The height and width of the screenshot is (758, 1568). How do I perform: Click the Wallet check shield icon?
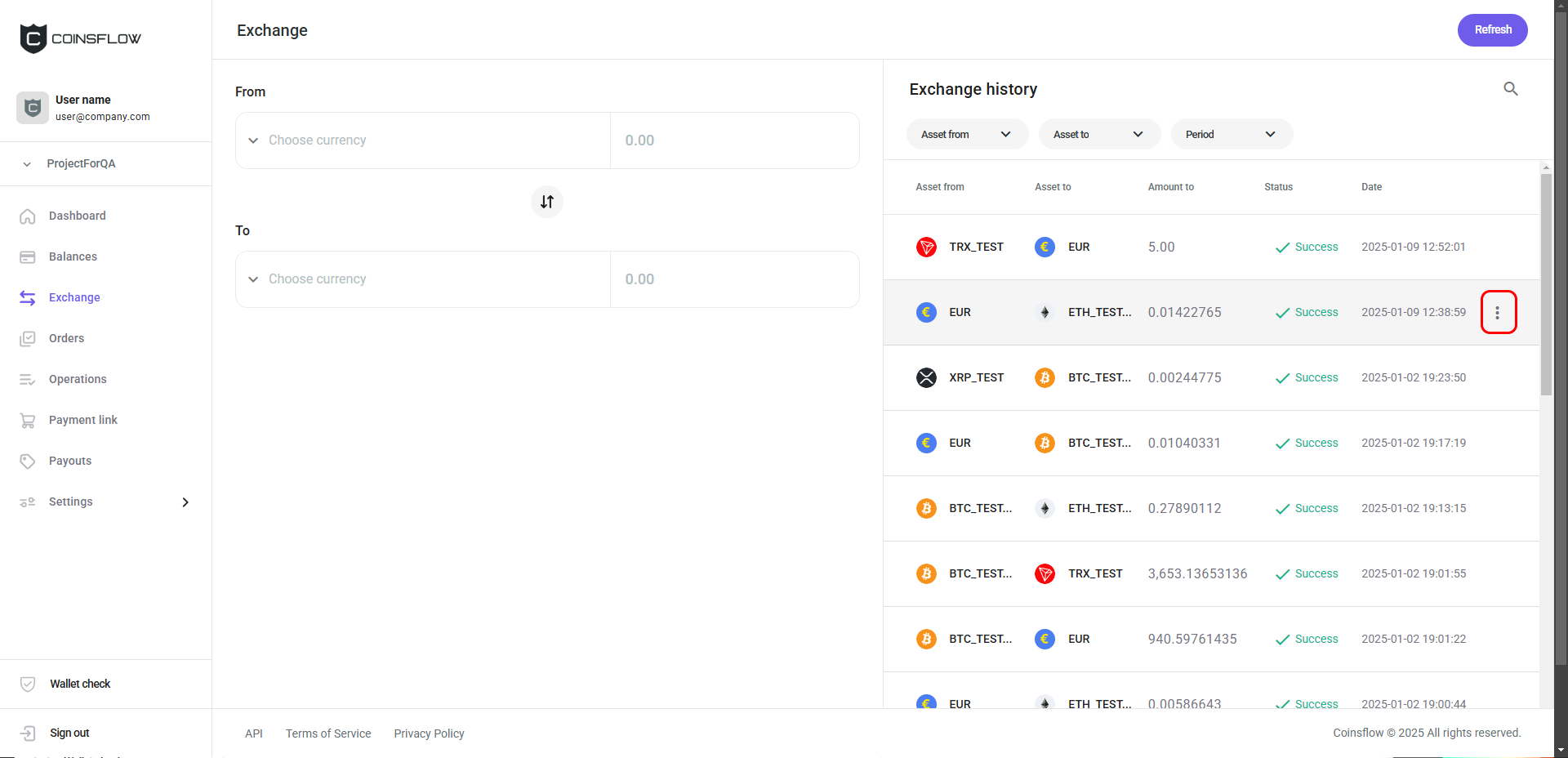[28, 684]
